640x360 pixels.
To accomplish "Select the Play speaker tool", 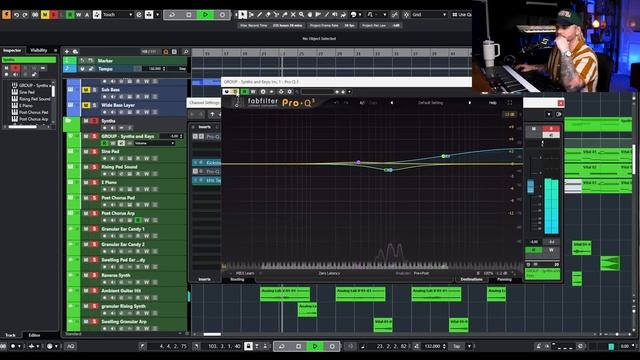I will (x=335, y=15).
